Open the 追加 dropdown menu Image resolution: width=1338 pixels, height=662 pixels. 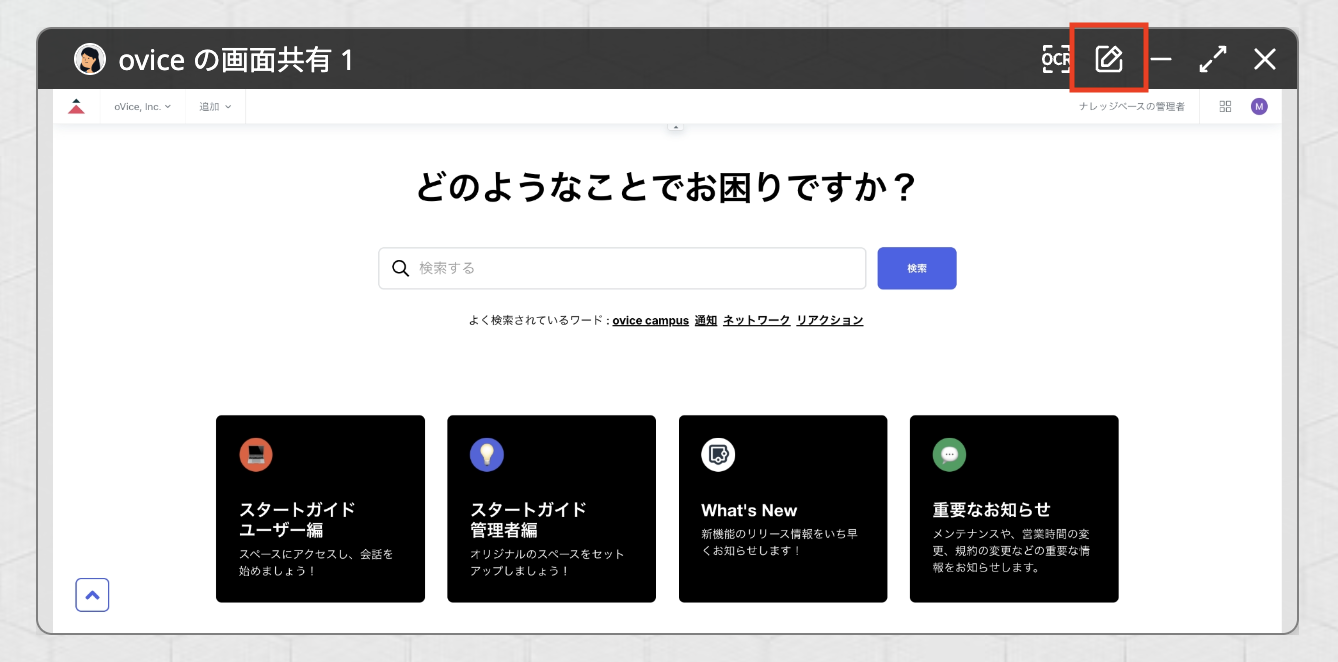pos(214,106)
